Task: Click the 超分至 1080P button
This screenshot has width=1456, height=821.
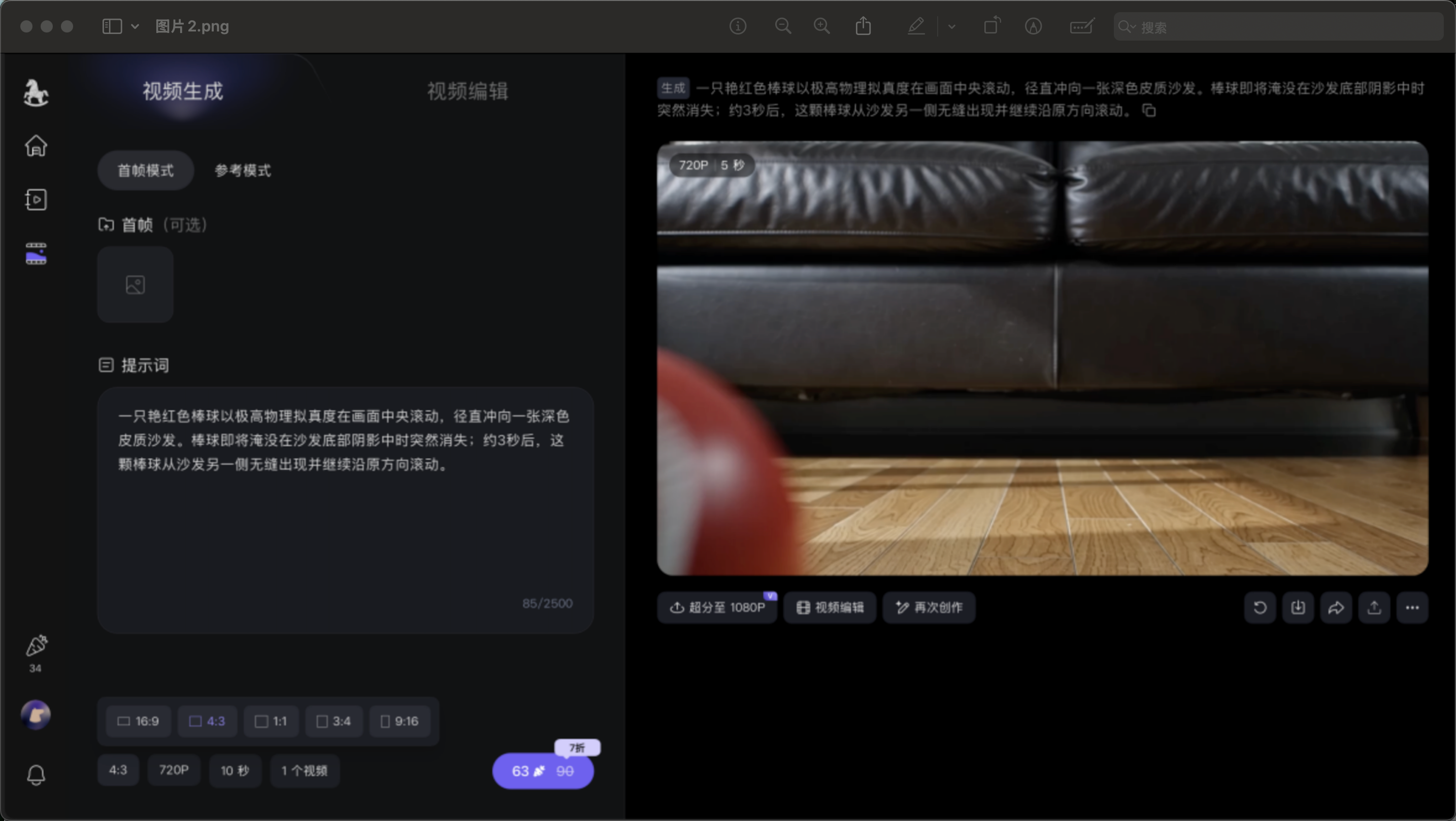Action: tap(717, 607)
